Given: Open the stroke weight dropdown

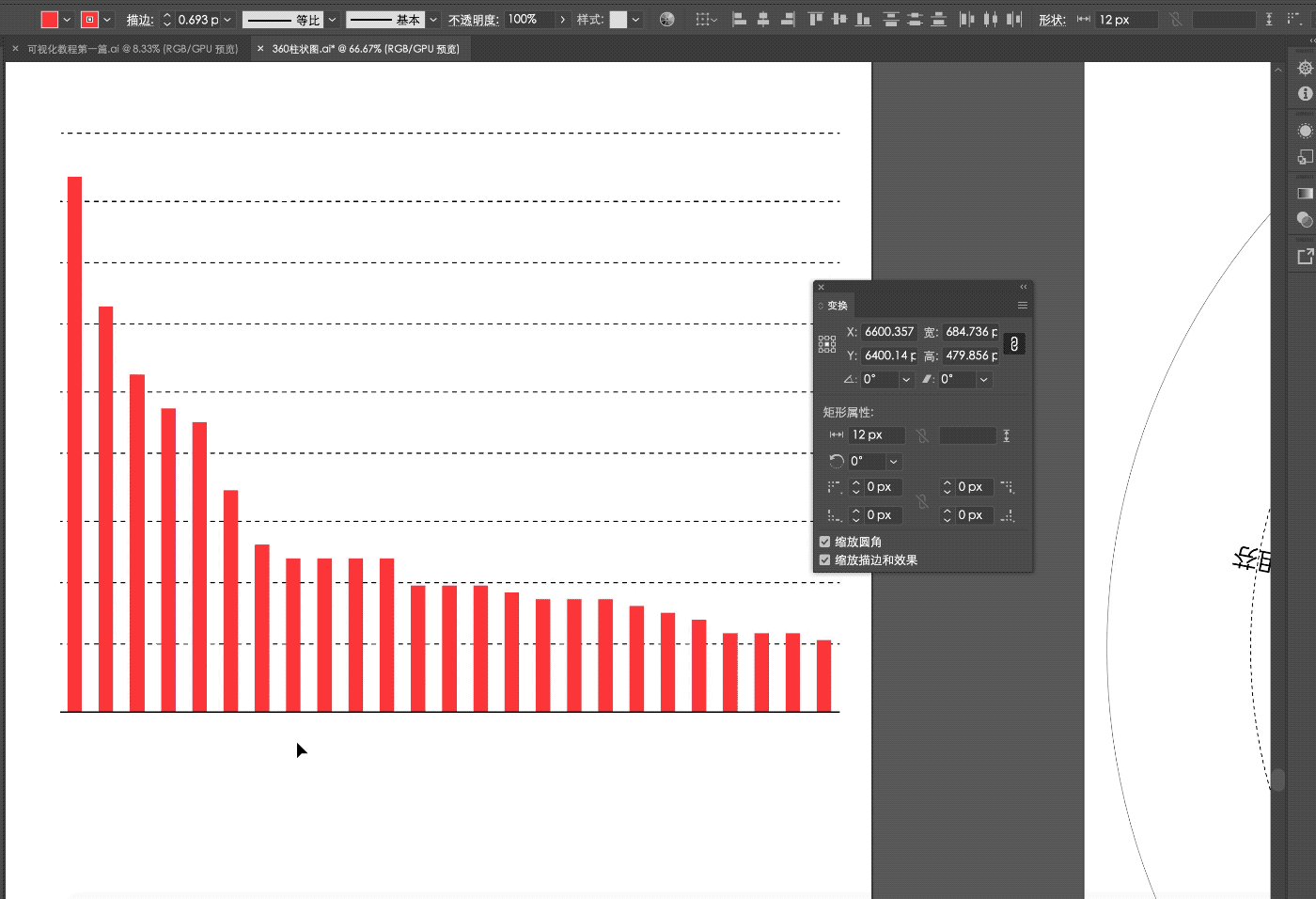Looking at the screenshot, I should click(227, 20).
